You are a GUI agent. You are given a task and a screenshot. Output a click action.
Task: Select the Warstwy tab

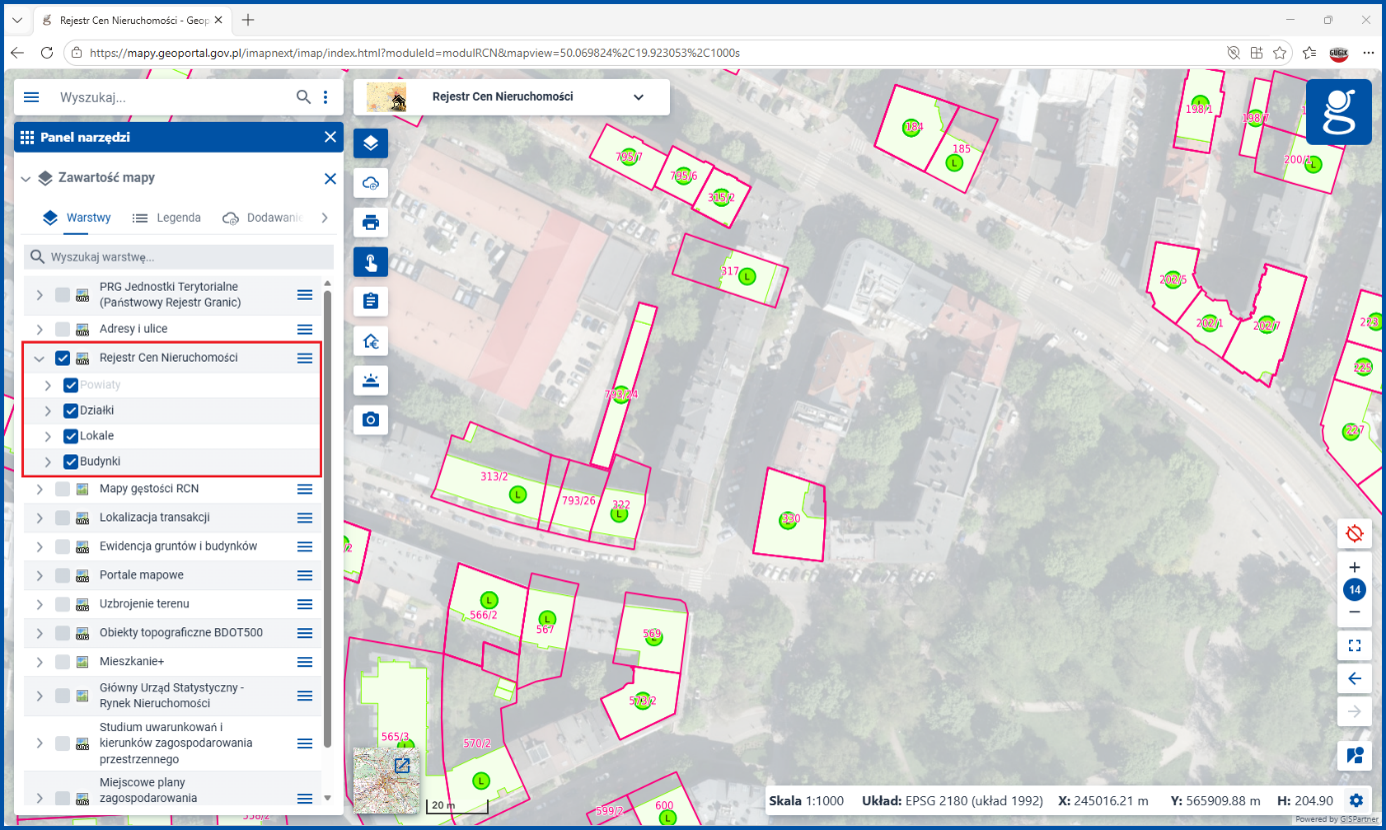(x=77, y=217)
